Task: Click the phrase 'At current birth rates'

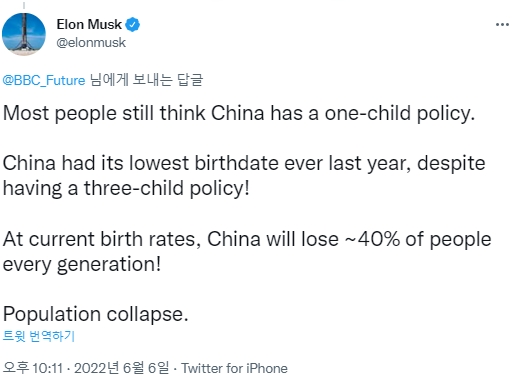Action: [x=102, y=239]
